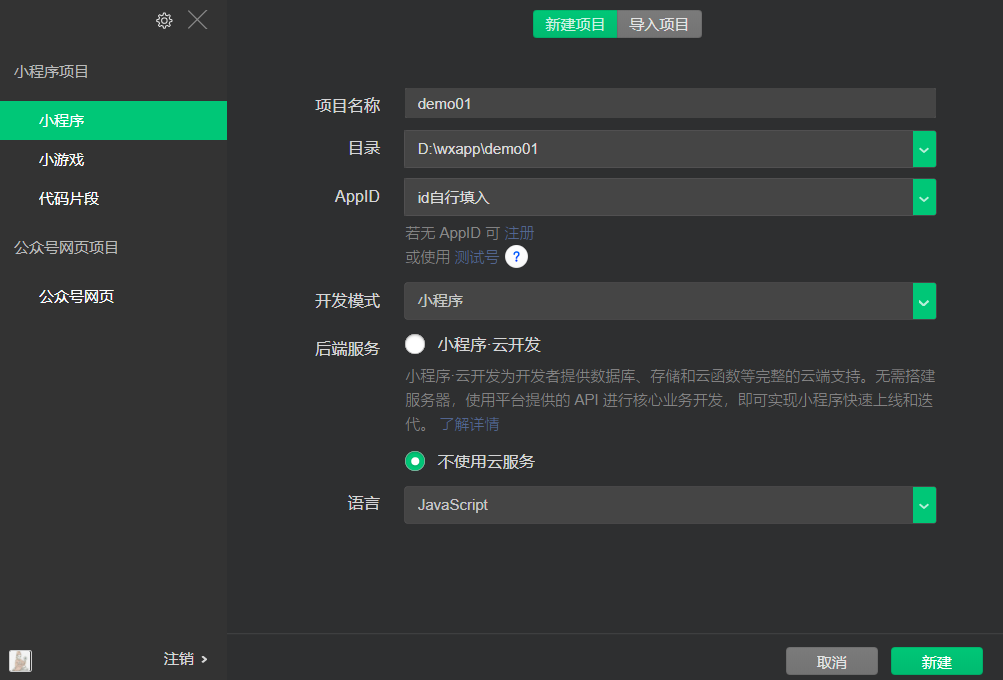
Task: Click the blue question mark help icon
Action: tap(516, 257)
